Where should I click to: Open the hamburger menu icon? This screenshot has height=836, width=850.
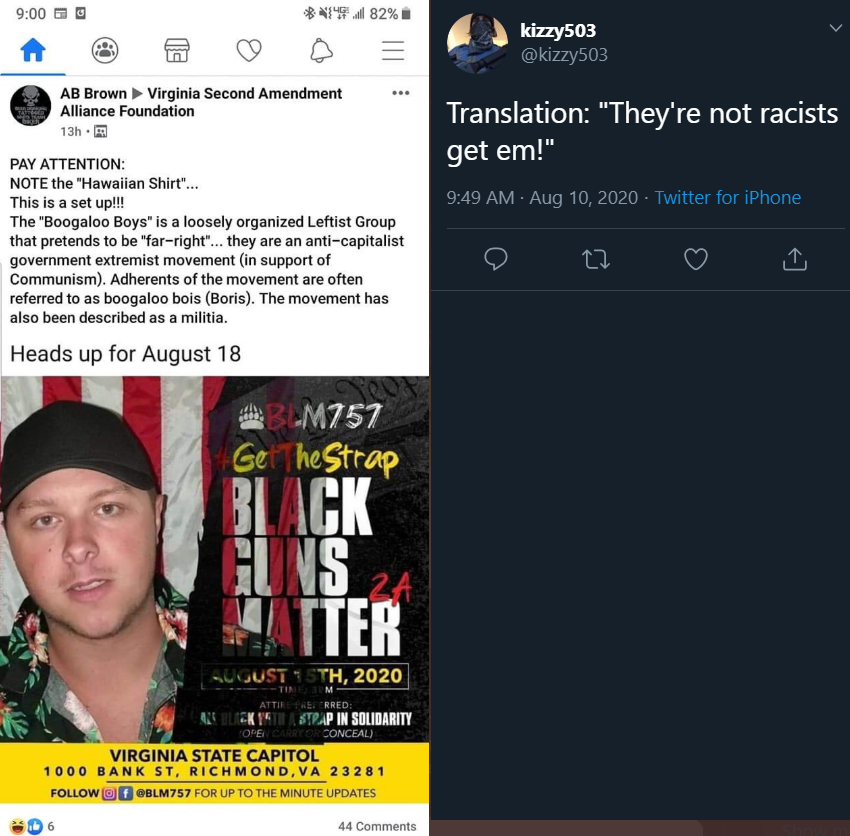point(393,50)
